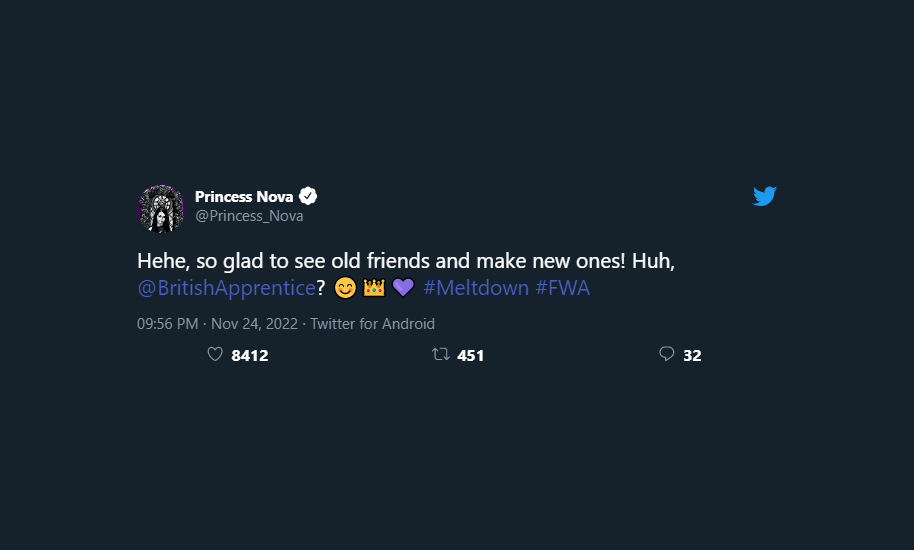The image size is (914, 550).
Task: Click the Twitter for Android source label
Action: coord(372,324)
